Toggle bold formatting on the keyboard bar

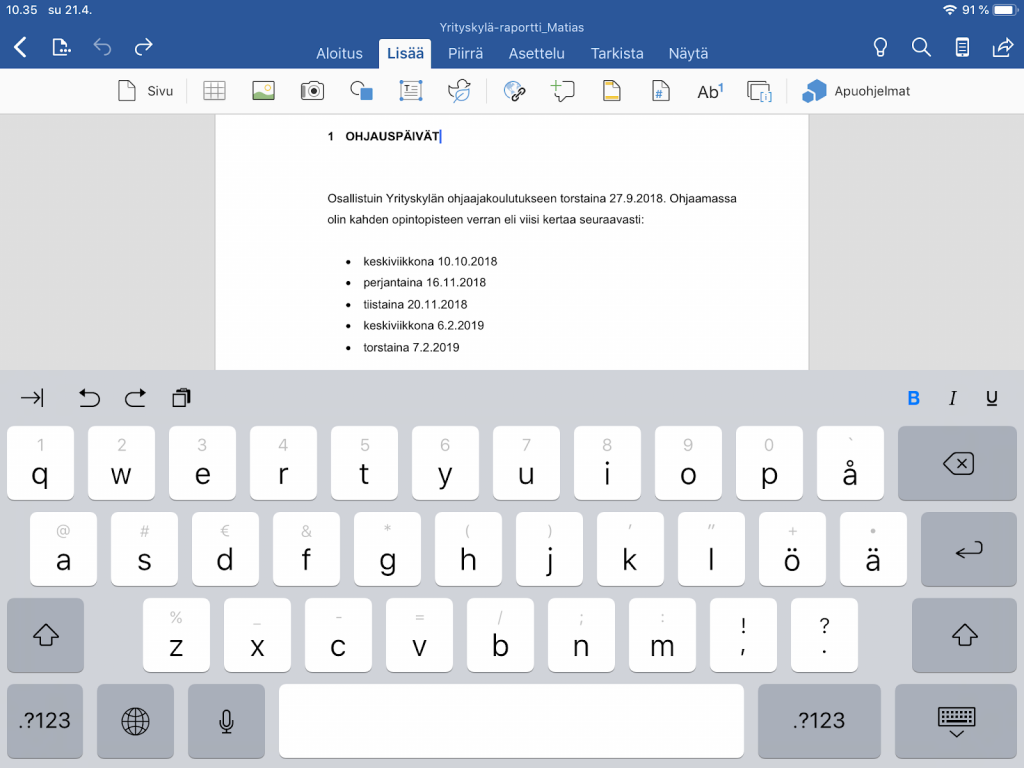[x=913, y=398]
